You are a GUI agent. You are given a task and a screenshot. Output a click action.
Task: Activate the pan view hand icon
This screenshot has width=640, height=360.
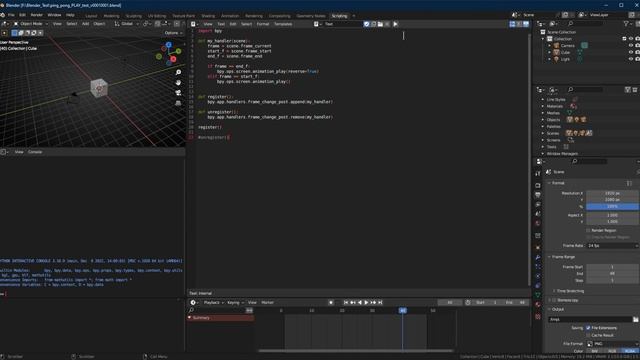178,82
